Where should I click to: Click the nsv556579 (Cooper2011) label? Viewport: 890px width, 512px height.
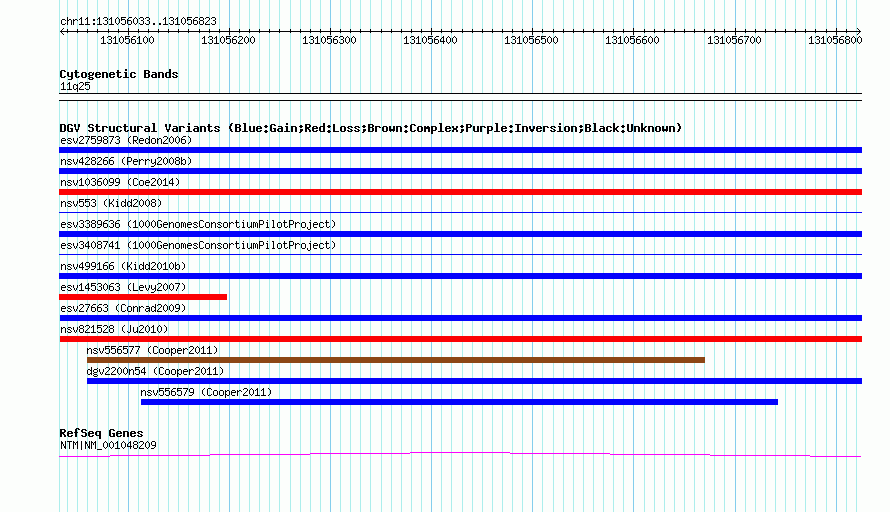tap(206, 392)
